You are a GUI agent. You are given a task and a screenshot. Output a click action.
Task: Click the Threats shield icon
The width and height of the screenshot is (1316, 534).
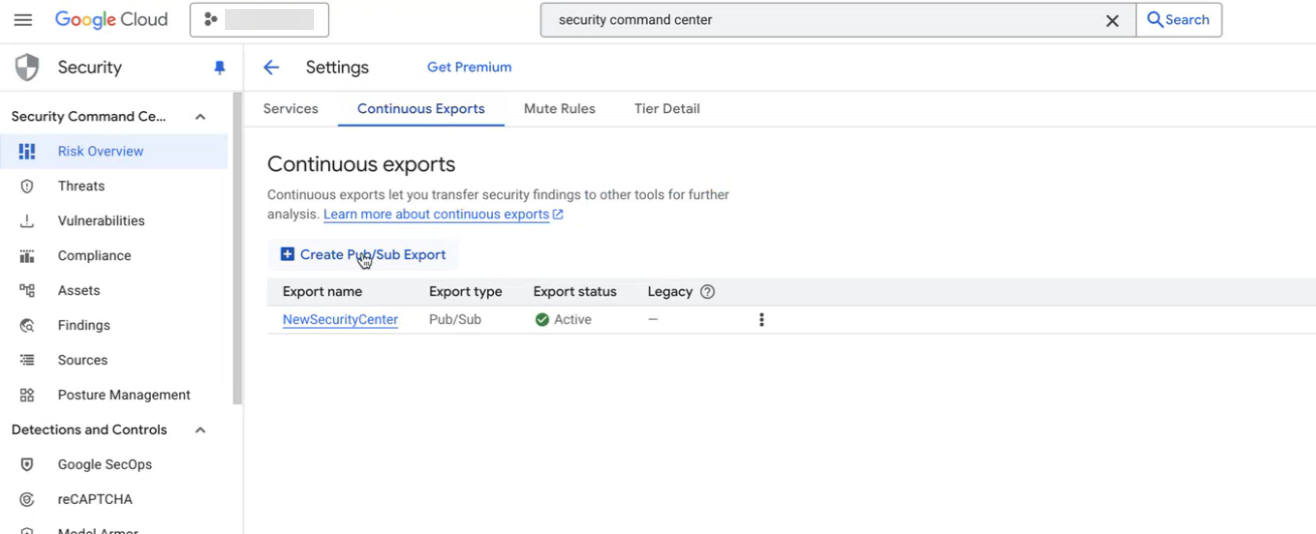coord(27,186)
